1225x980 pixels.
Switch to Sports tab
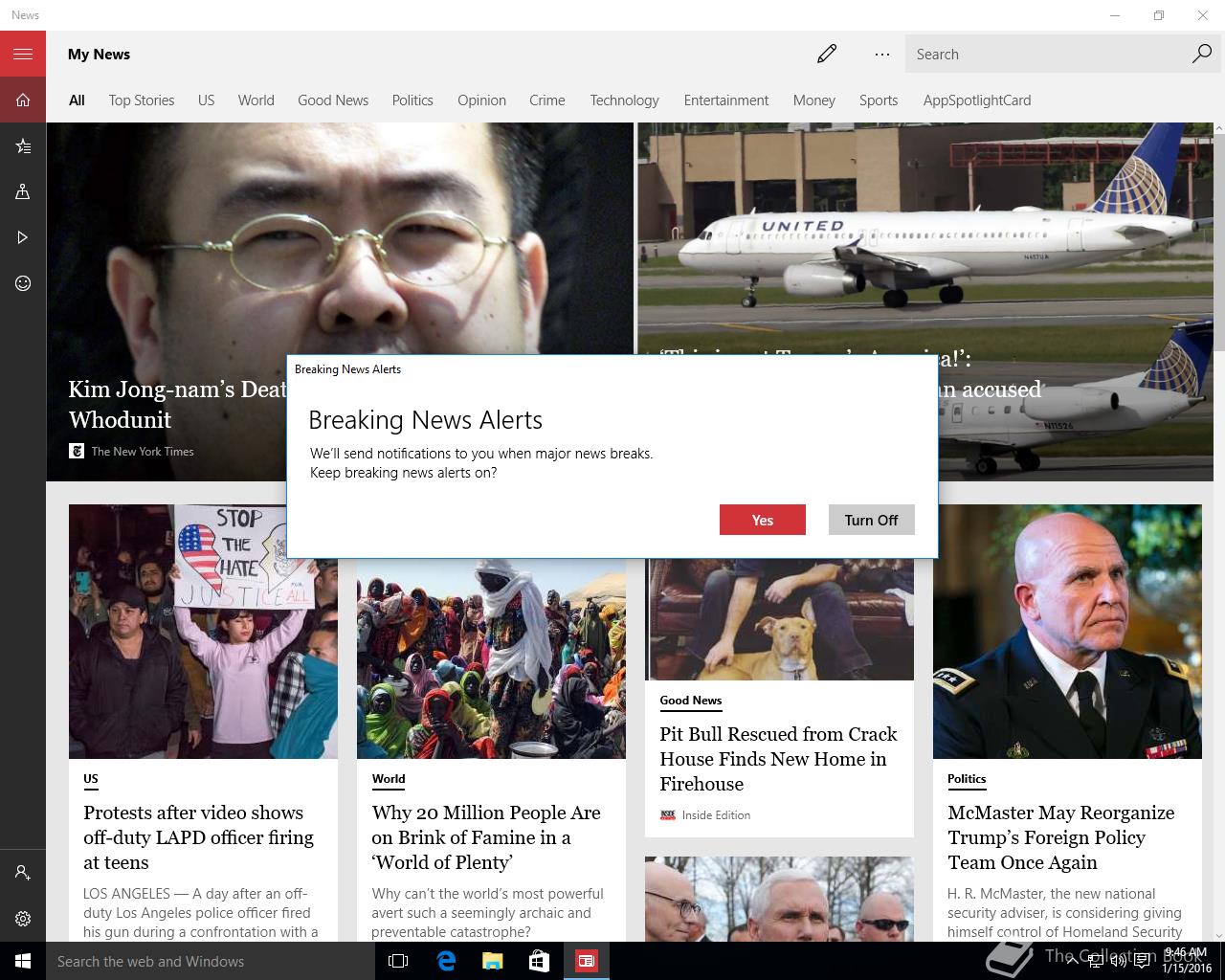tap(879, 100)
